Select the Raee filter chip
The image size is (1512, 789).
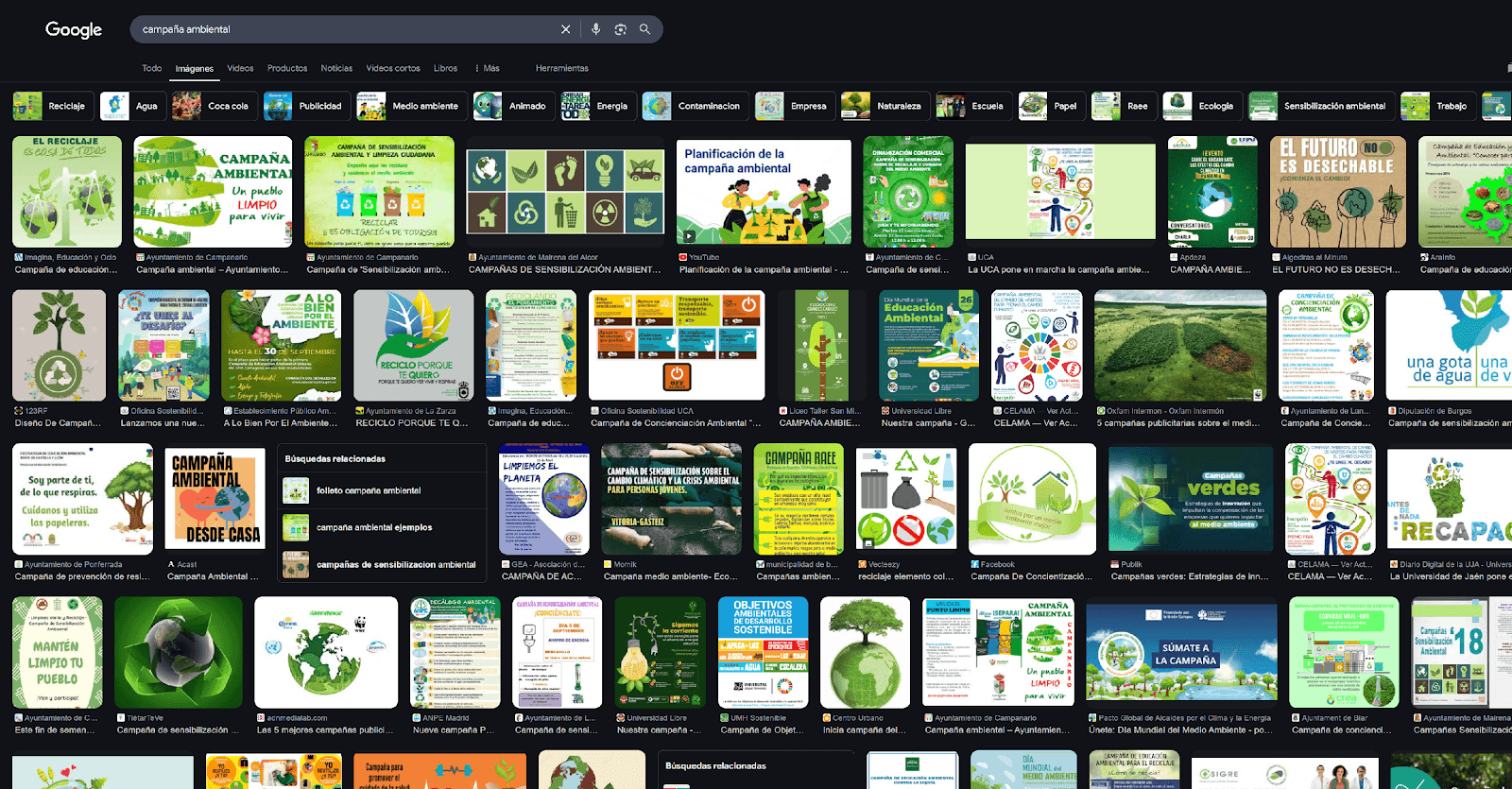point(1124,106)
